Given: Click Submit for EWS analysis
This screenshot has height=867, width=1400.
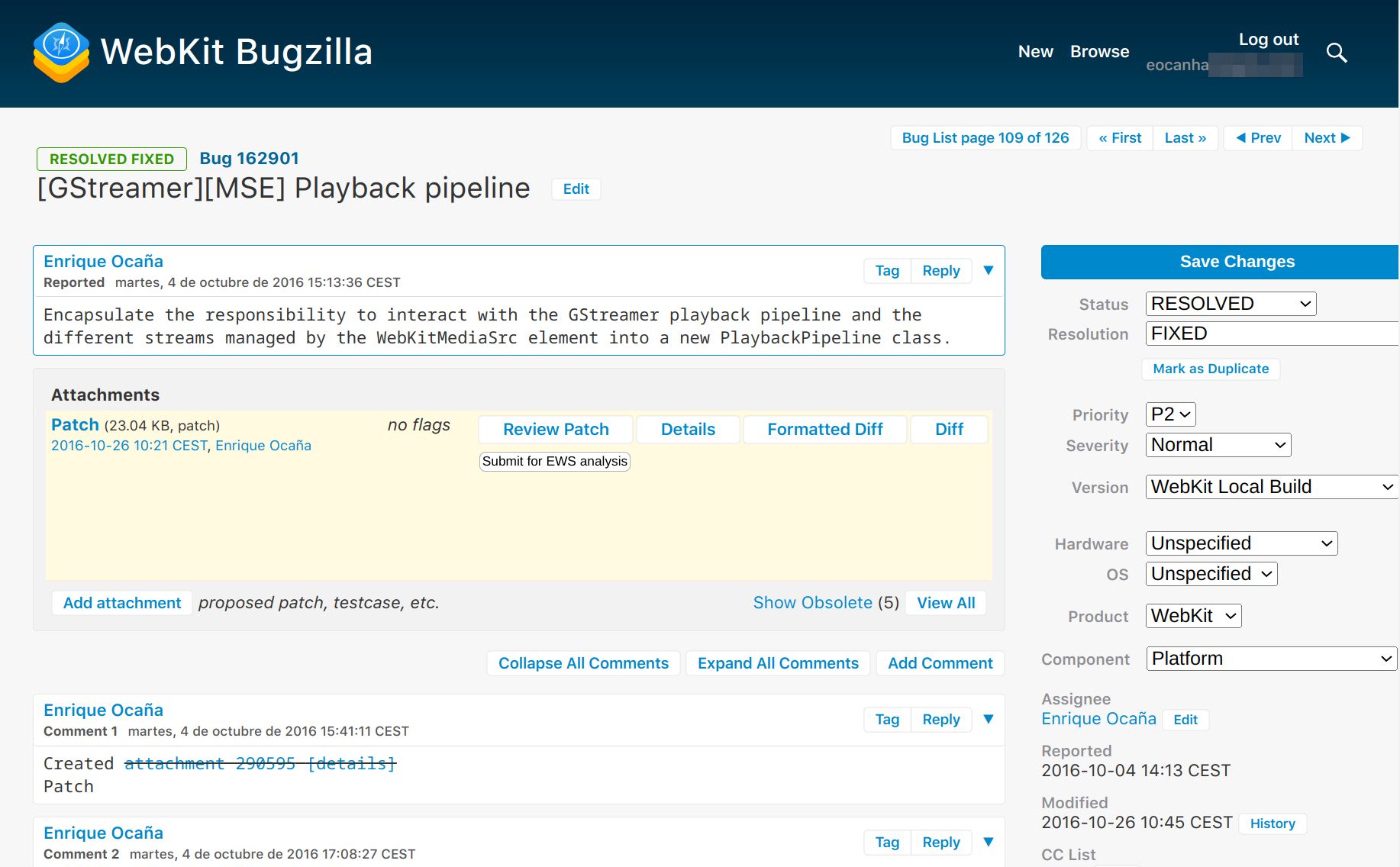Looking at the screenshot, I should click(555, 462).
